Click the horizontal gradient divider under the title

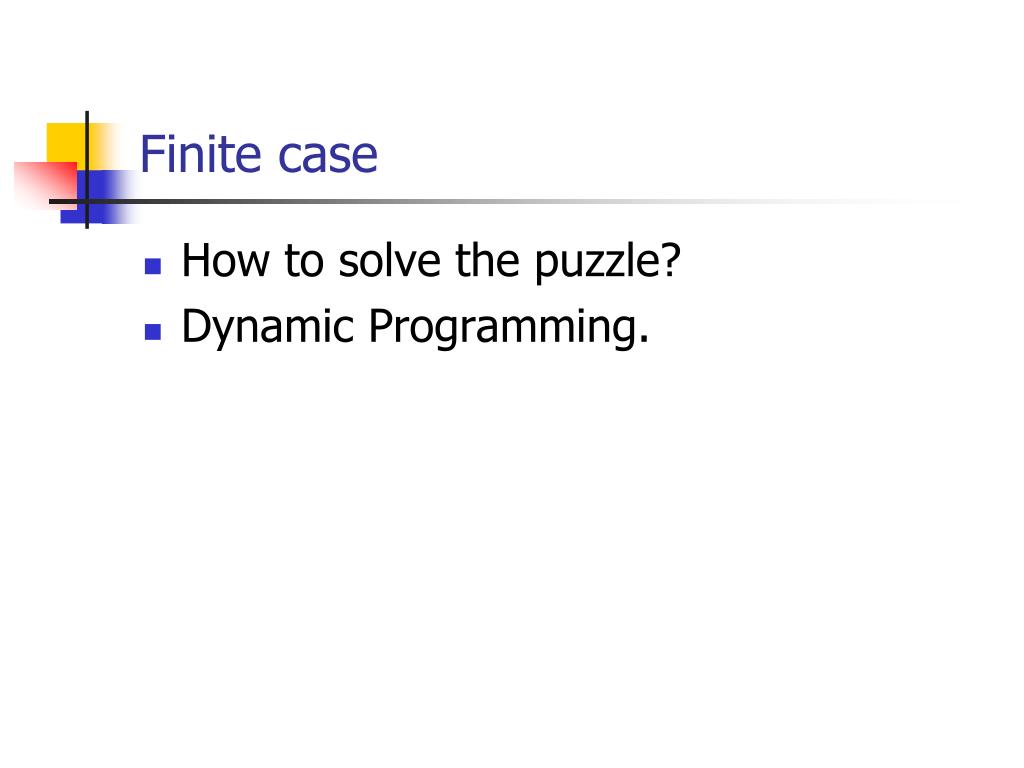[503, 201]
